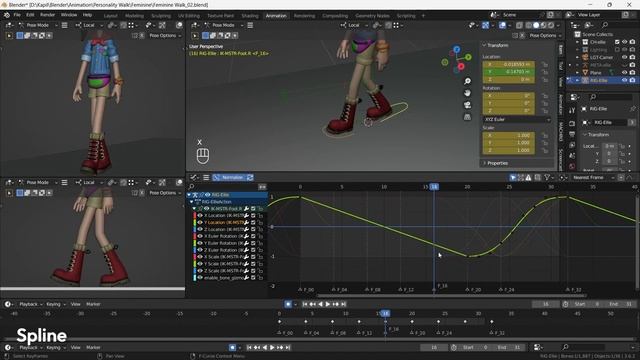Switch to the Animation workspace tab
640x360 pixels.
click(276, 16)
